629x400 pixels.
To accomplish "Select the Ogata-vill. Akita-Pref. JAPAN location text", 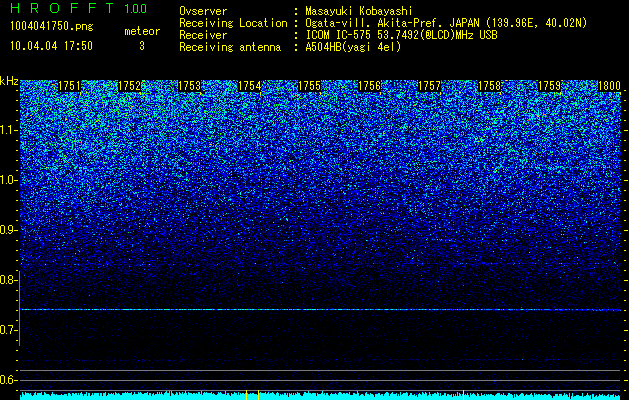I will [446, 23].
